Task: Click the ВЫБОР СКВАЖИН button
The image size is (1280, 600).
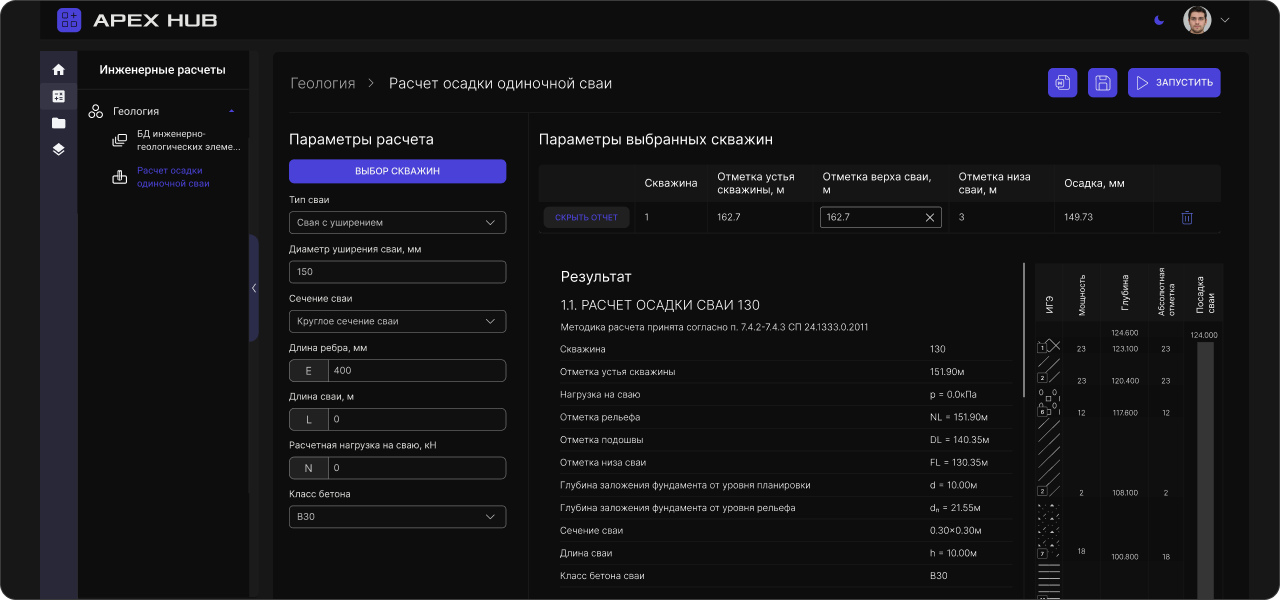Action: click(x=397, y=171)
